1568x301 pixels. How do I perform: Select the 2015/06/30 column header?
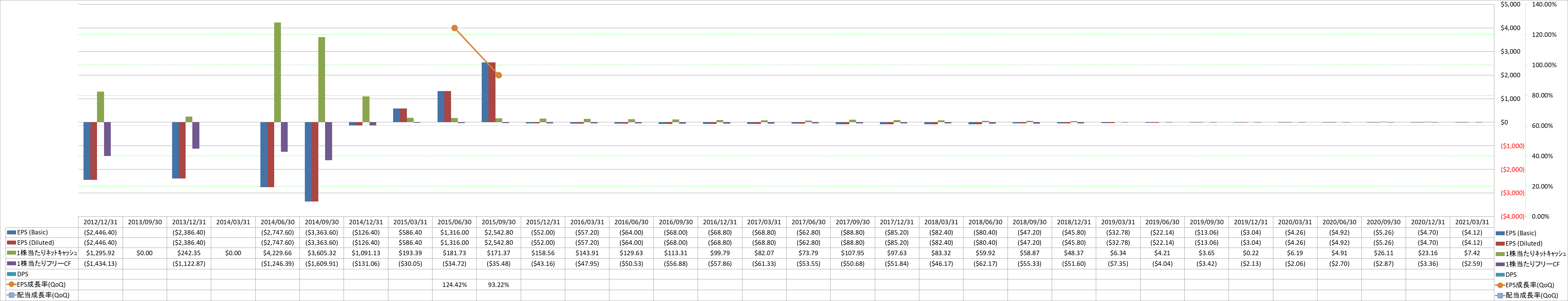[454, 222]
